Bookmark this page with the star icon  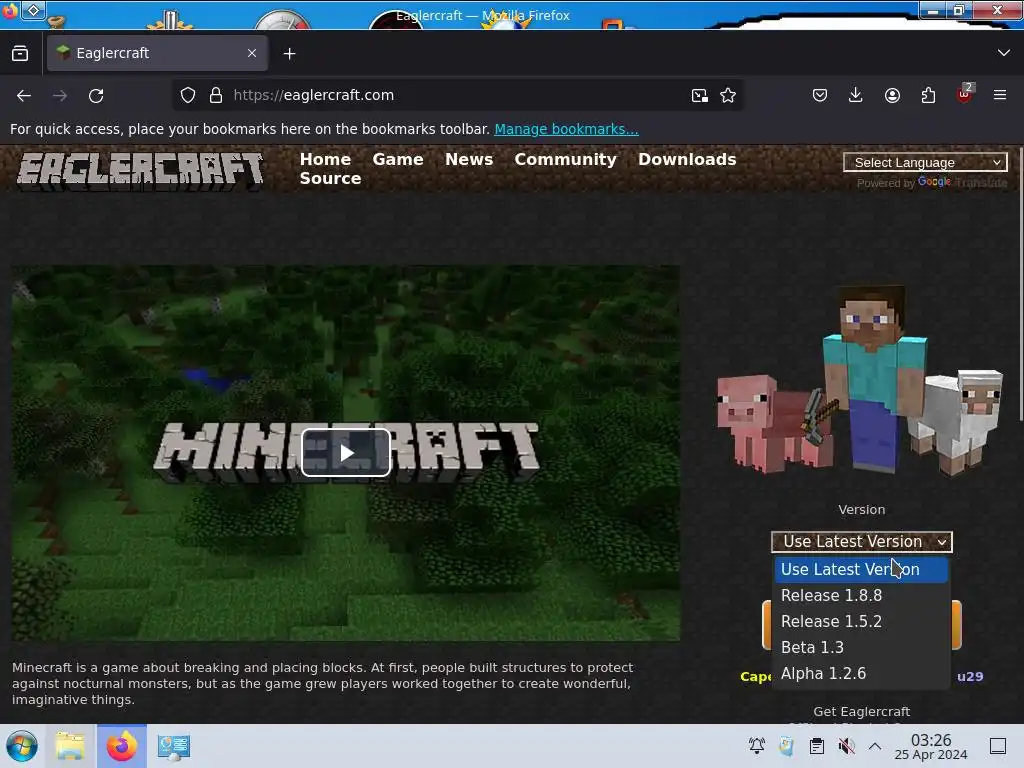click(728, 95)
